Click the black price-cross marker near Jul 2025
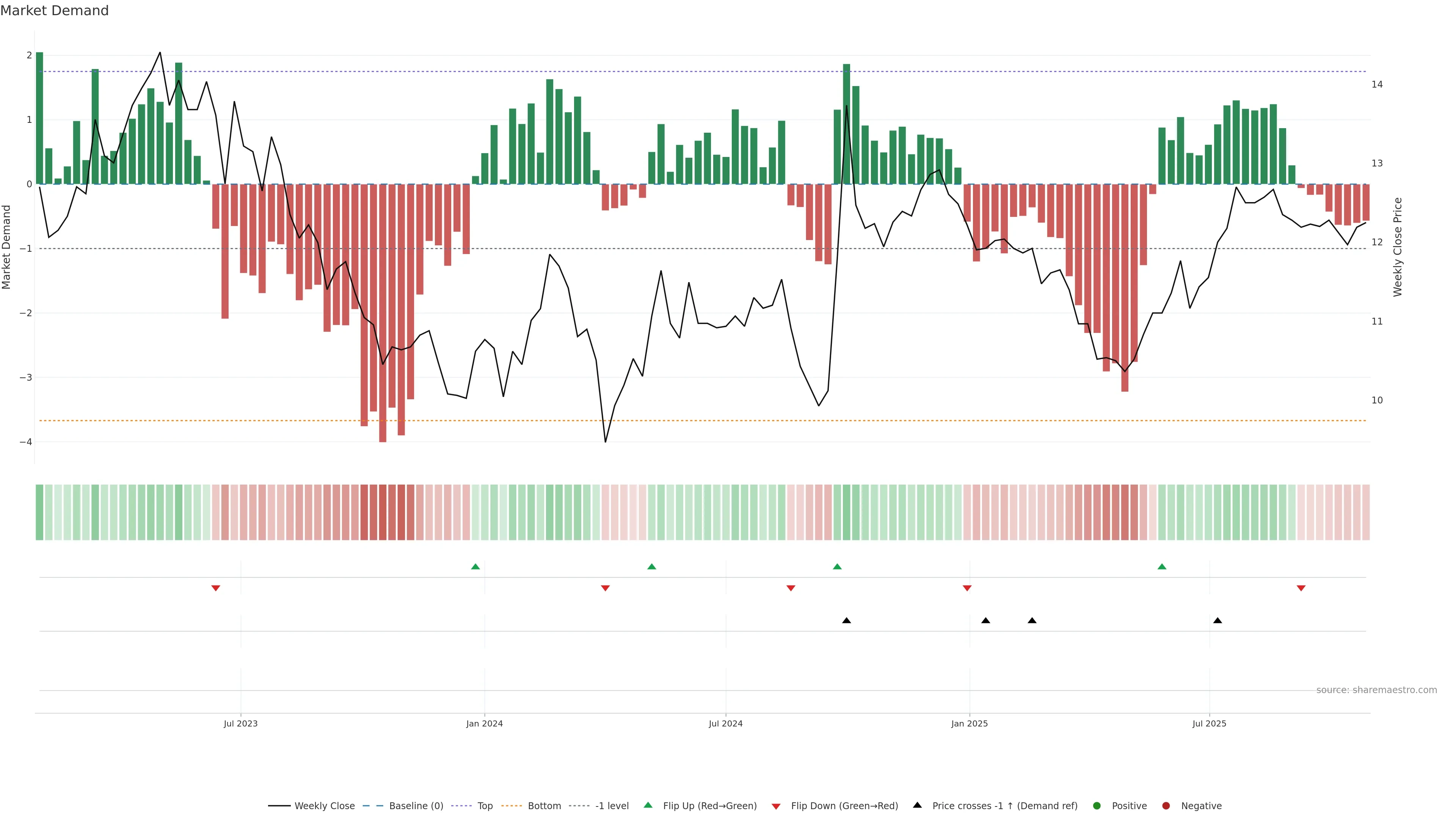1456x819 pixels. tap(1218, 621)
